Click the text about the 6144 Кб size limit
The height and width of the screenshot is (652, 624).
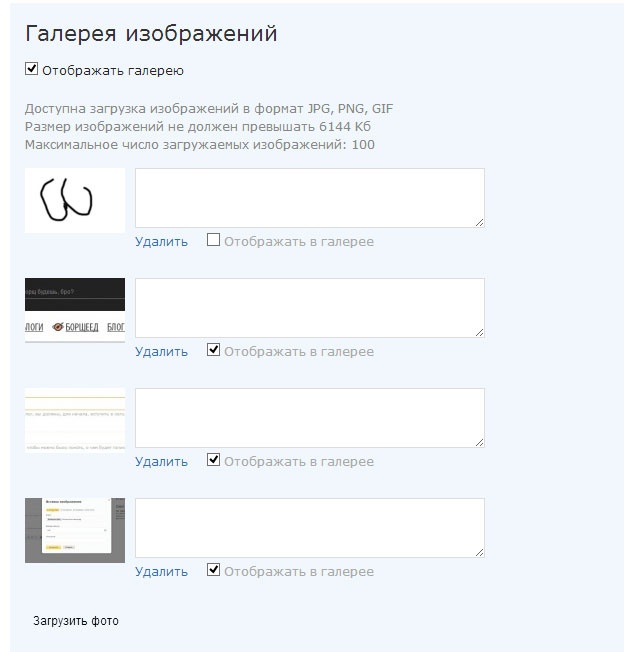click(x=198, y=126)
